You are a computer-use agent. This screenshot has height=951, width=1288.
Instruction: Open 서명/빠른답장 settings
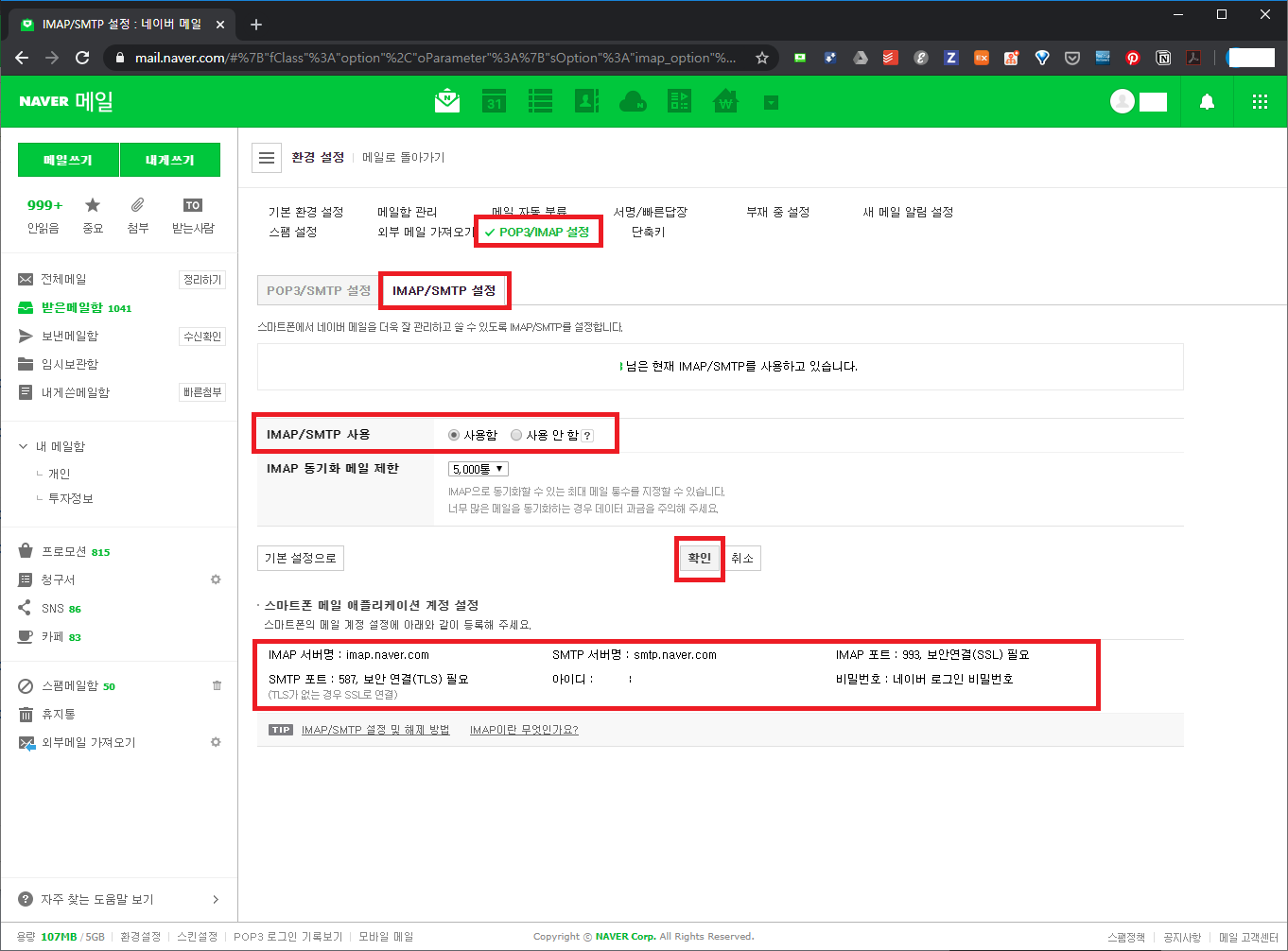[x=650, y=212]
